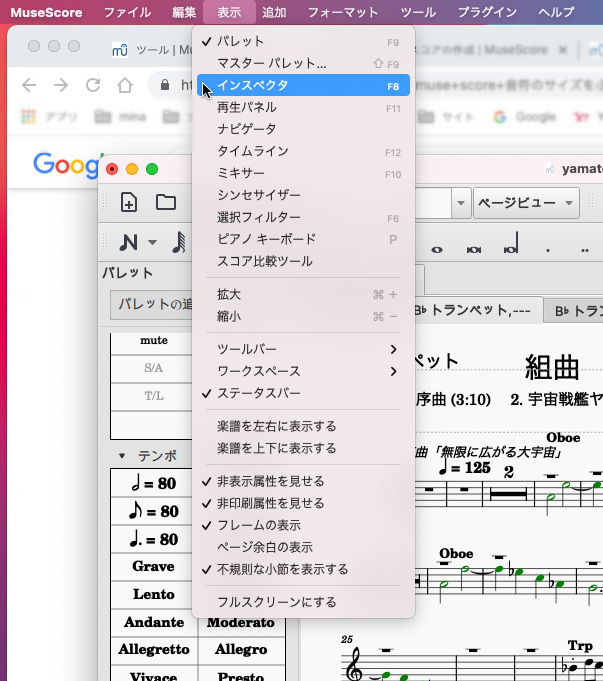
Task: Collapse the テンポ palette section
Action: [122, 455]
